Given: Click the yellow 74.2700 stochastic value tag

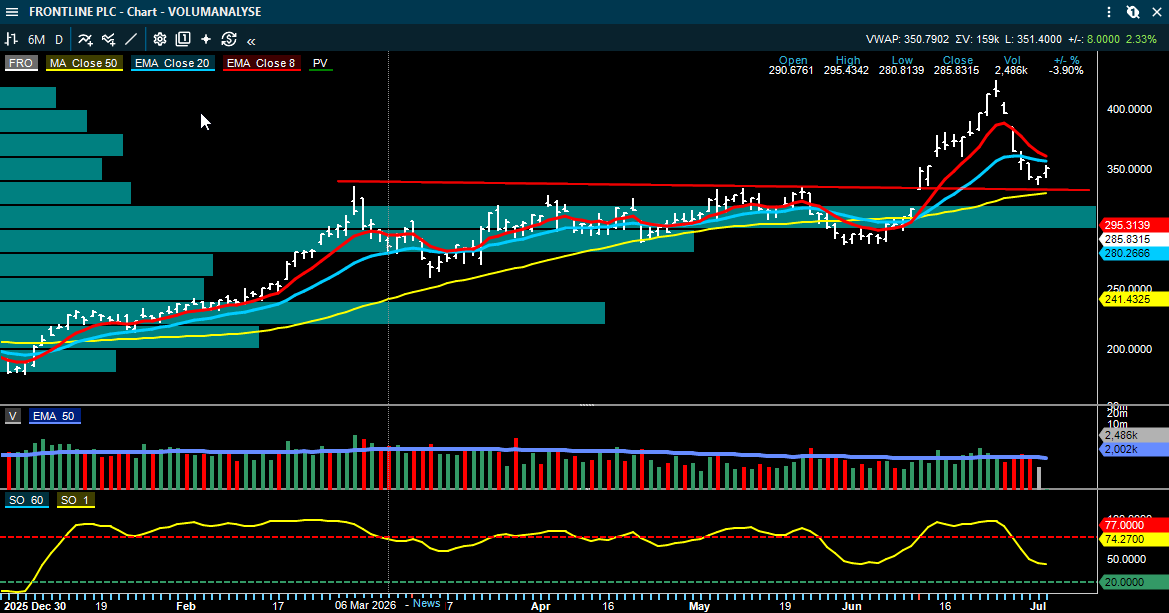Looking at the screenshot, I should pyautogui.click(x=1132, y=538).
